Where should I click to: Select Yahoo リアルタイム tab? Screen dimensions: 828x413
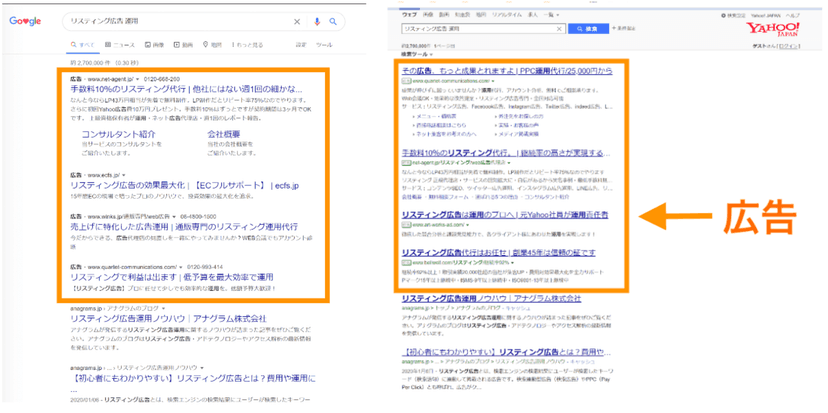pyautogui.click(x=506, y=15)
